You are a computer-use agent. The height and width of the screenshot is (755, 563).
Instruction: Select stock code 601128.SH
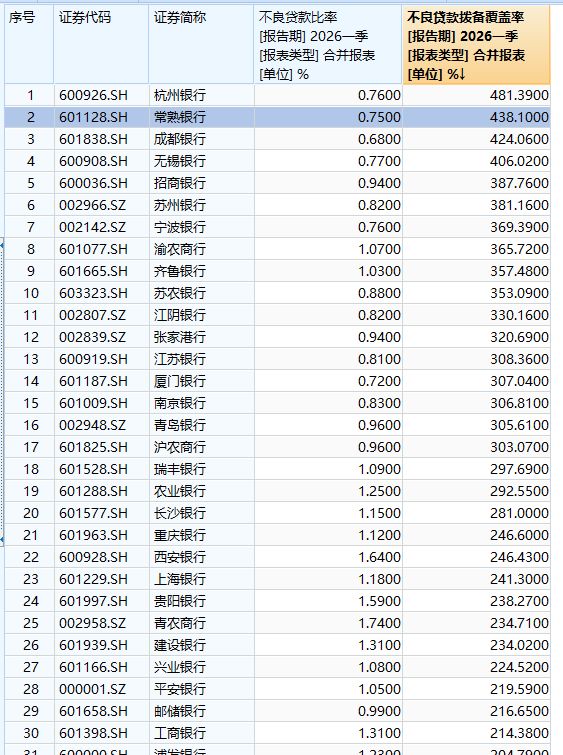(x=93, y=117)
